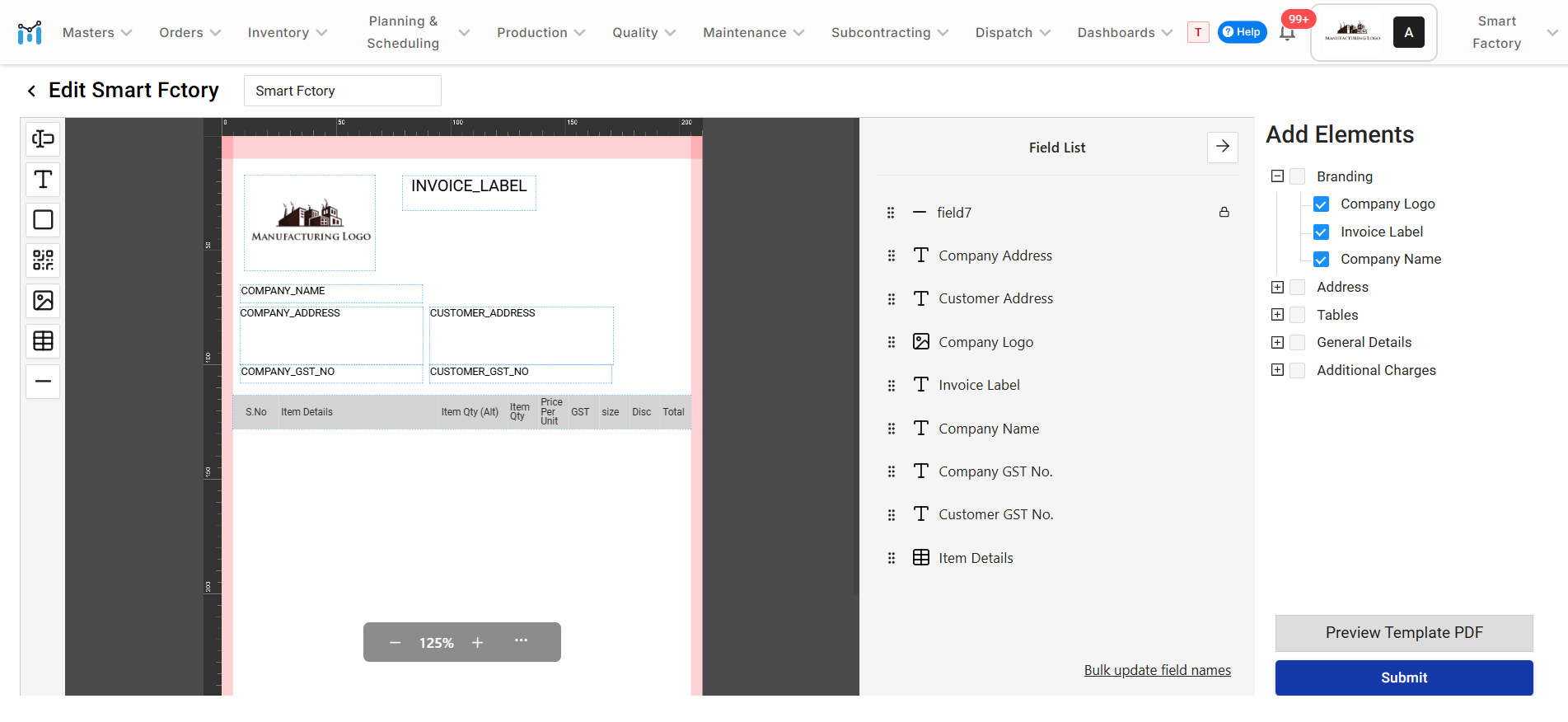Uncheck the Invoice Label checkbox
Viewport: 1568px width, 722px height.
1321,232
